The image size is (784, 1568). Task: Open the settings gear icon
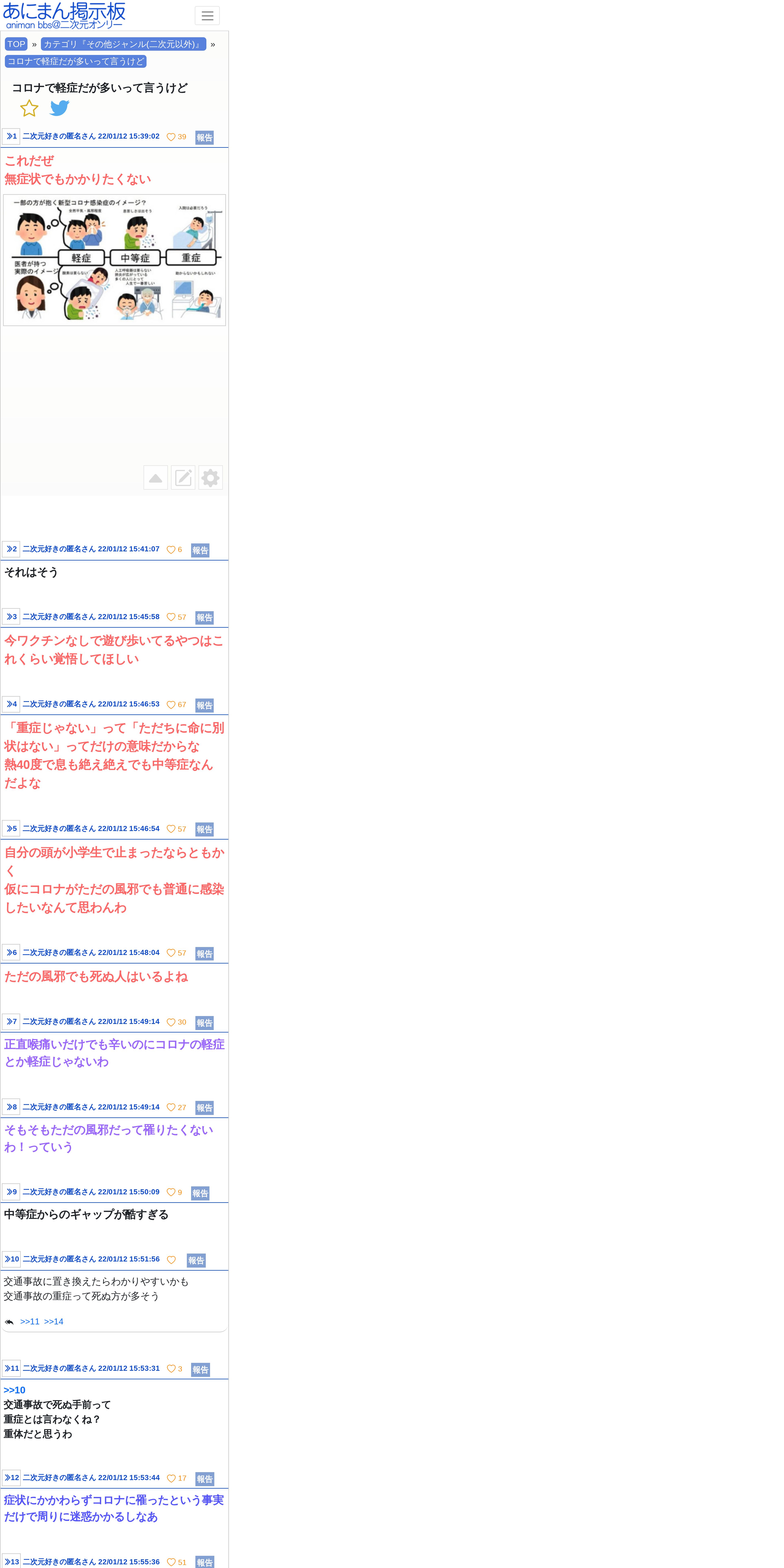211,478
